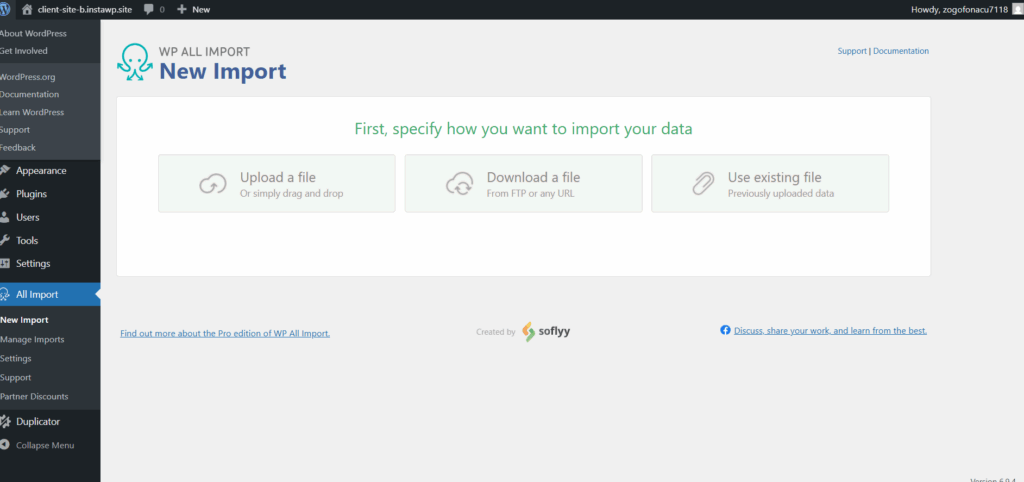The width and height of the screenshot is (1024, 482).
Task: Open Get Involved menu entry
Action: (24, 51)
